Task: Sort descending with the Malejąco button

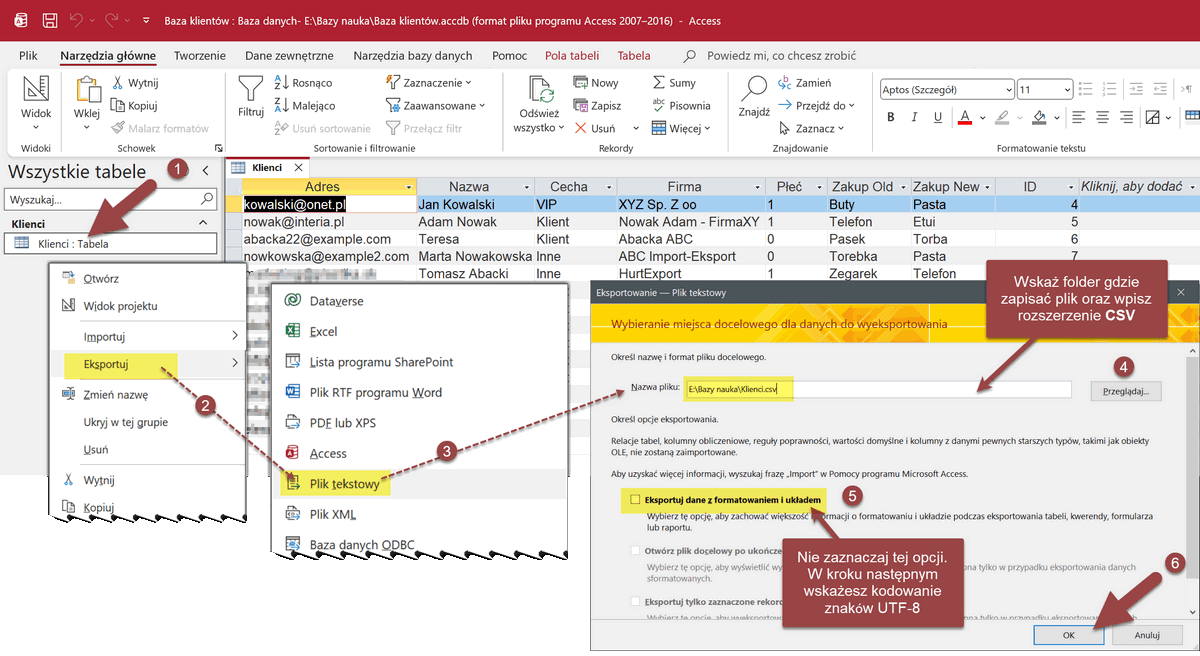Action: click(304, 106)
